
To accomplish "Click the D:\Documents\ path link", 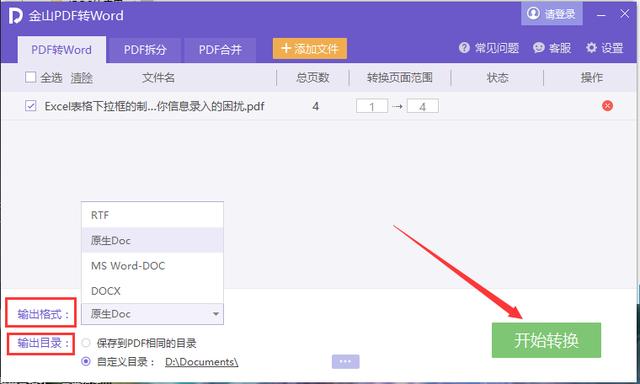I will pos(202,362).
